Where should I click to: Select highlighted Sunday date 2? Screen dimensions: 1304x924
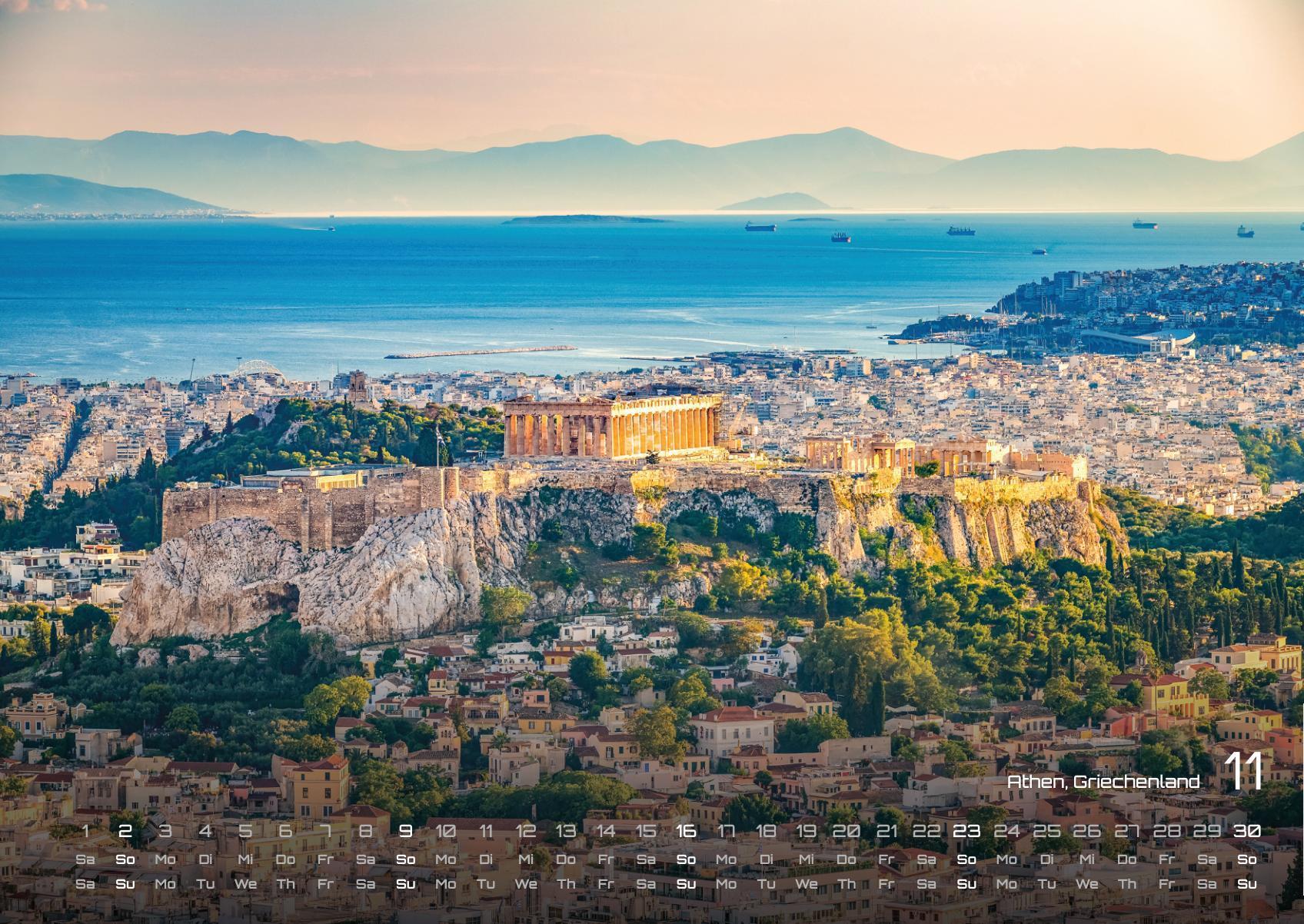click(125, 831)
